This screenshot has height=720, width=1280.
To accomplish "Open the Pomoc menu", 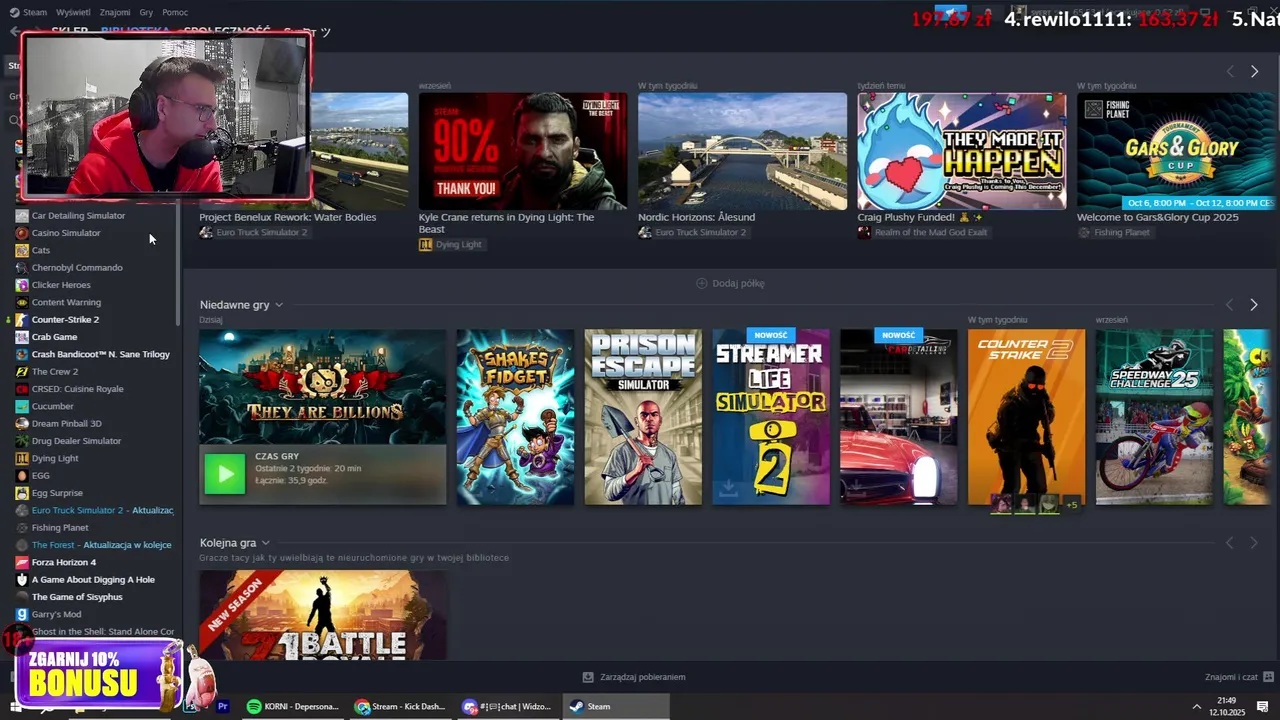I will coord(175,12).
